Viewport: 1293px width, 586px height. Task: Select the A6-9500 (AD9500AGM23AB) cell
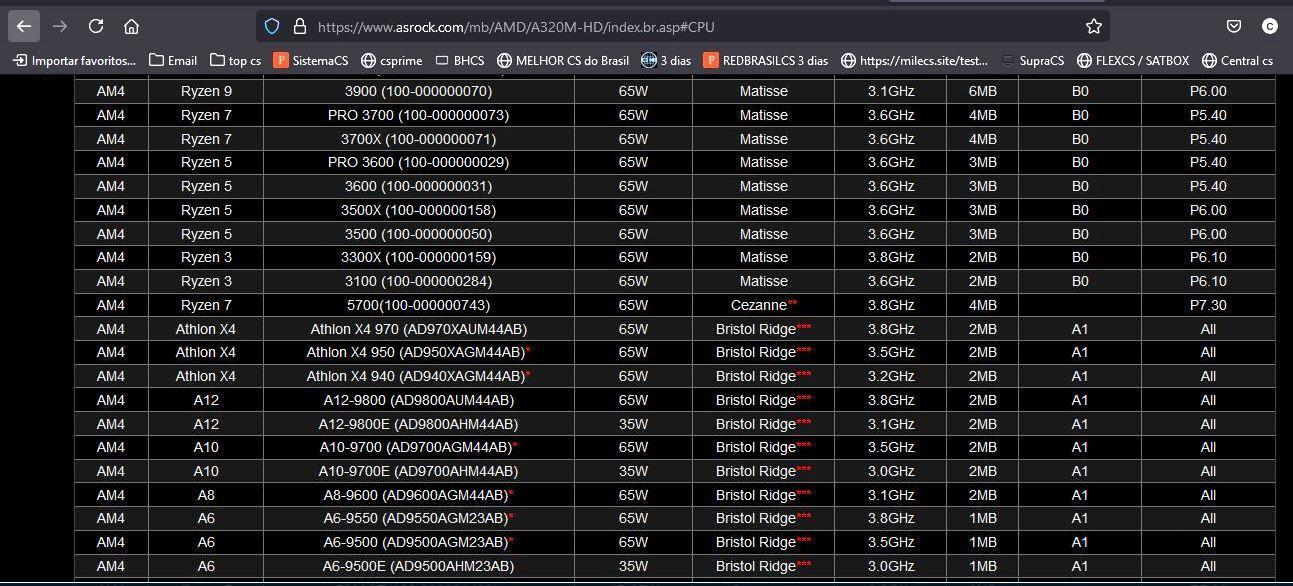pyautogui.click(x=418, y=542)
